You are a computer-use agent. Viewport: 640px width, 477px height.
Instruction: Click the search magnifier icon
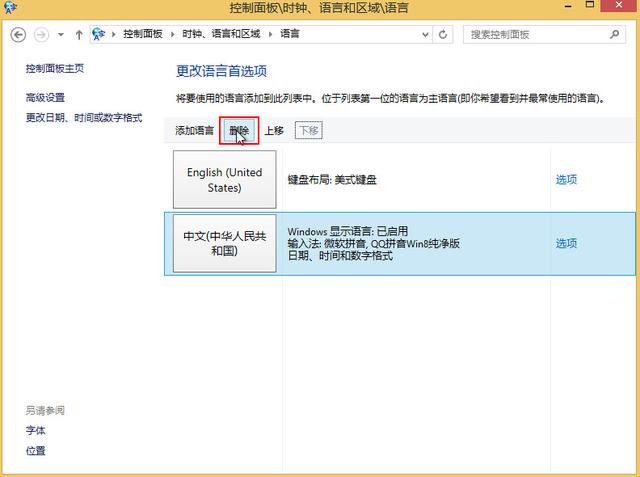614,34
